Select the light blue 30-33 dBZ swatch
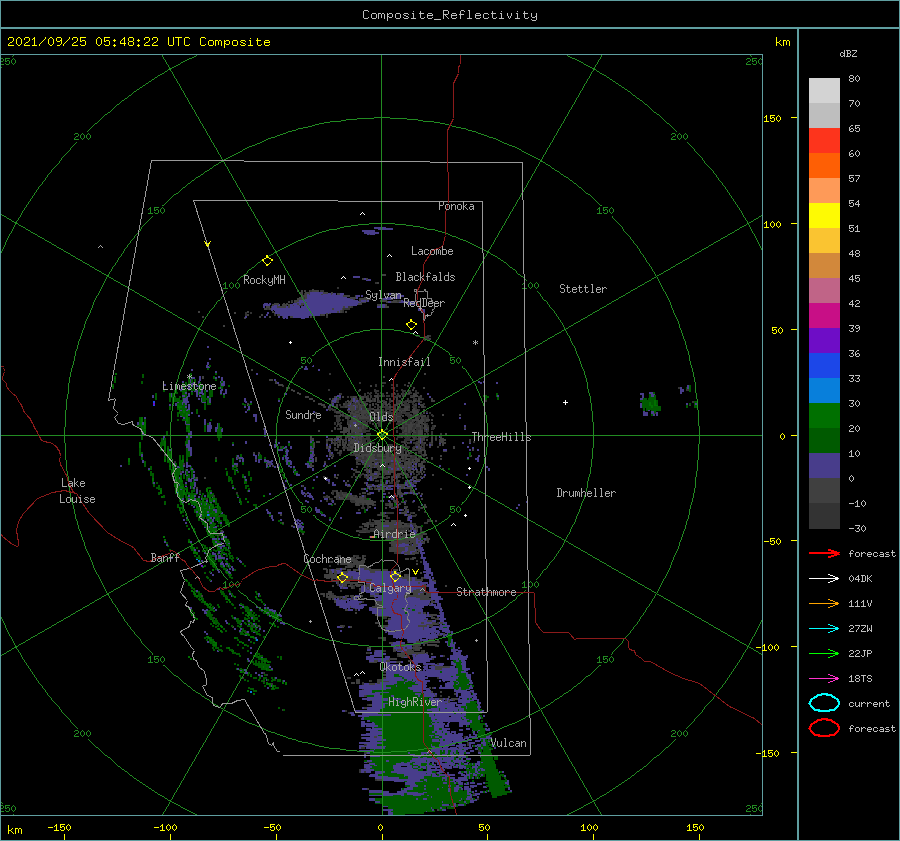 coord(824,390)
